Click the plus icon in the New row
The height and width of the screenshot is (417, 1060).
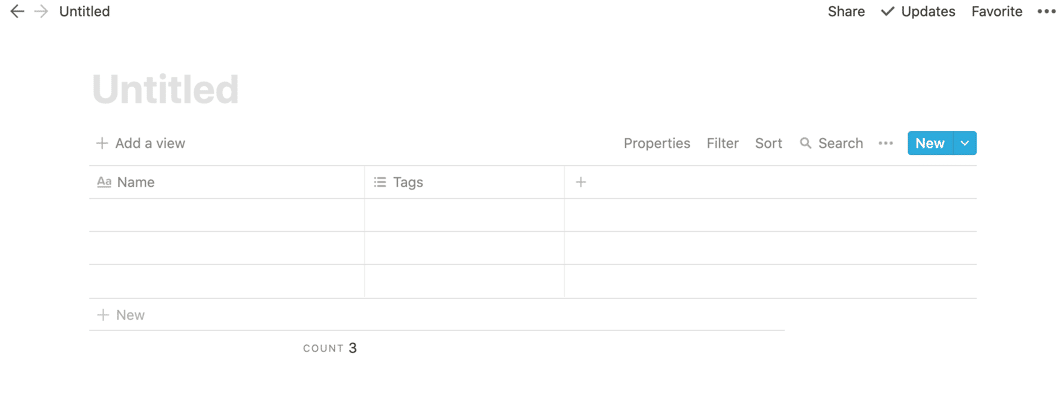[102, 315]
